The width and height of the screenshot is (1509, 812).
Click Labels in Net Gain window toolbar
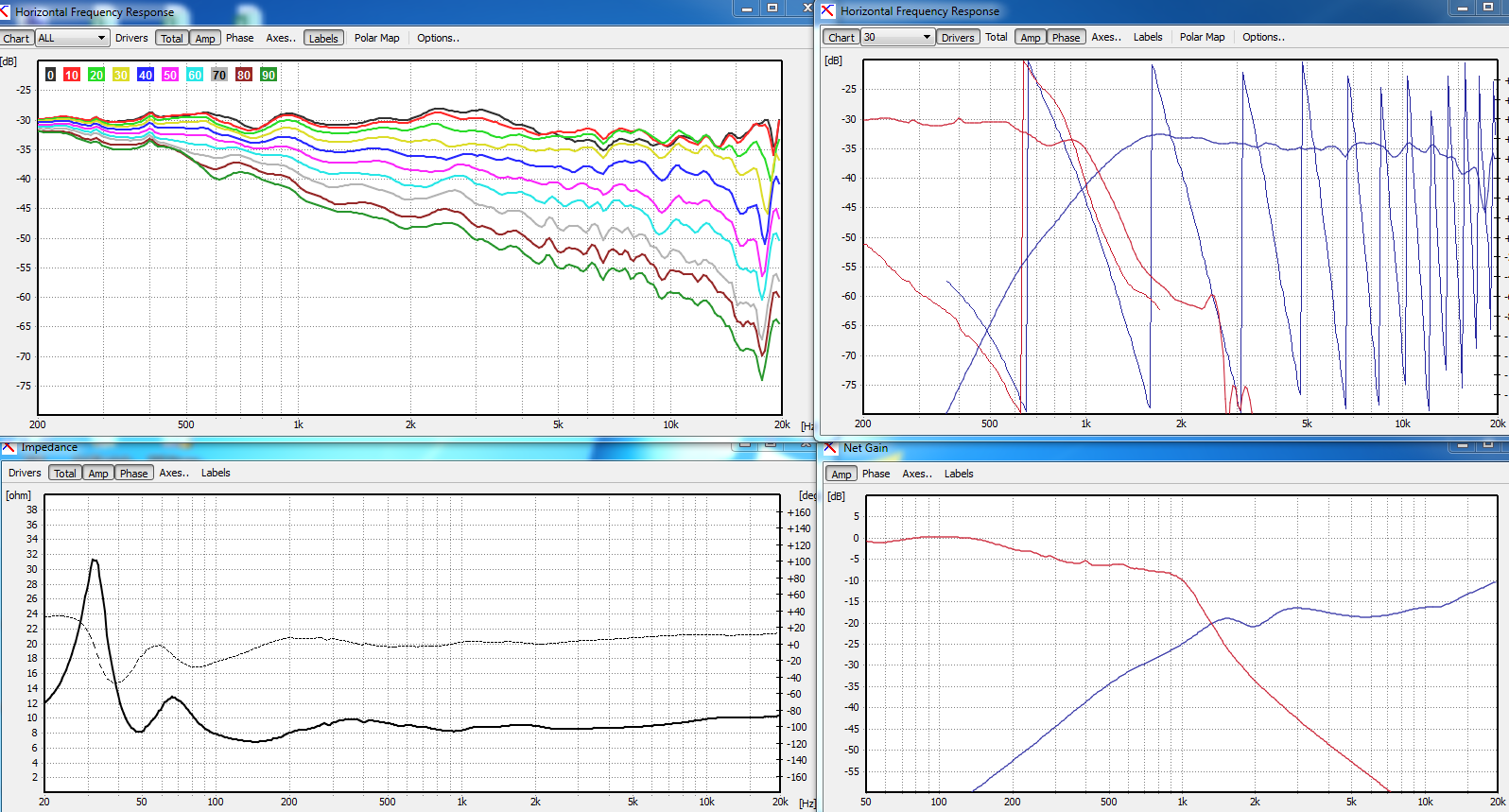[x=959, y=474]
